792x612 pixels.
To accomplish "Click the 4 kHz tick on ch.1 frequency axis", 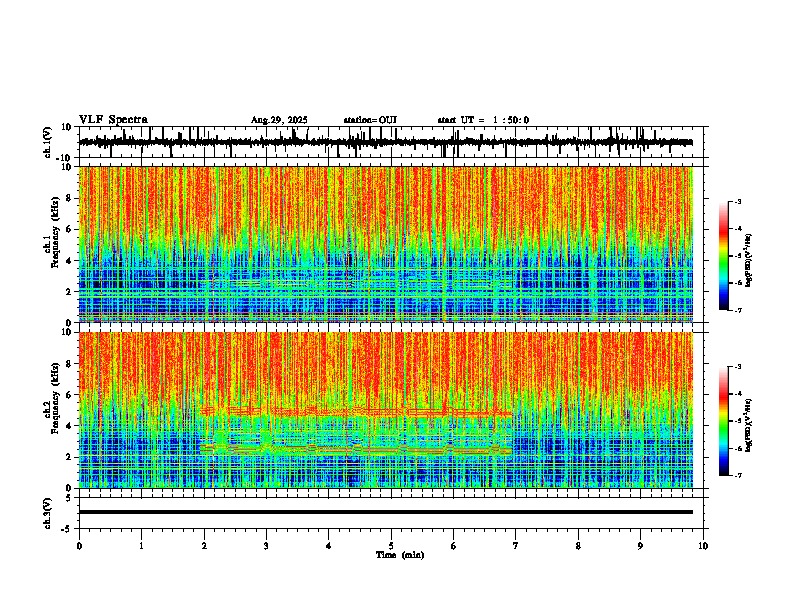I will click(70, 261).
